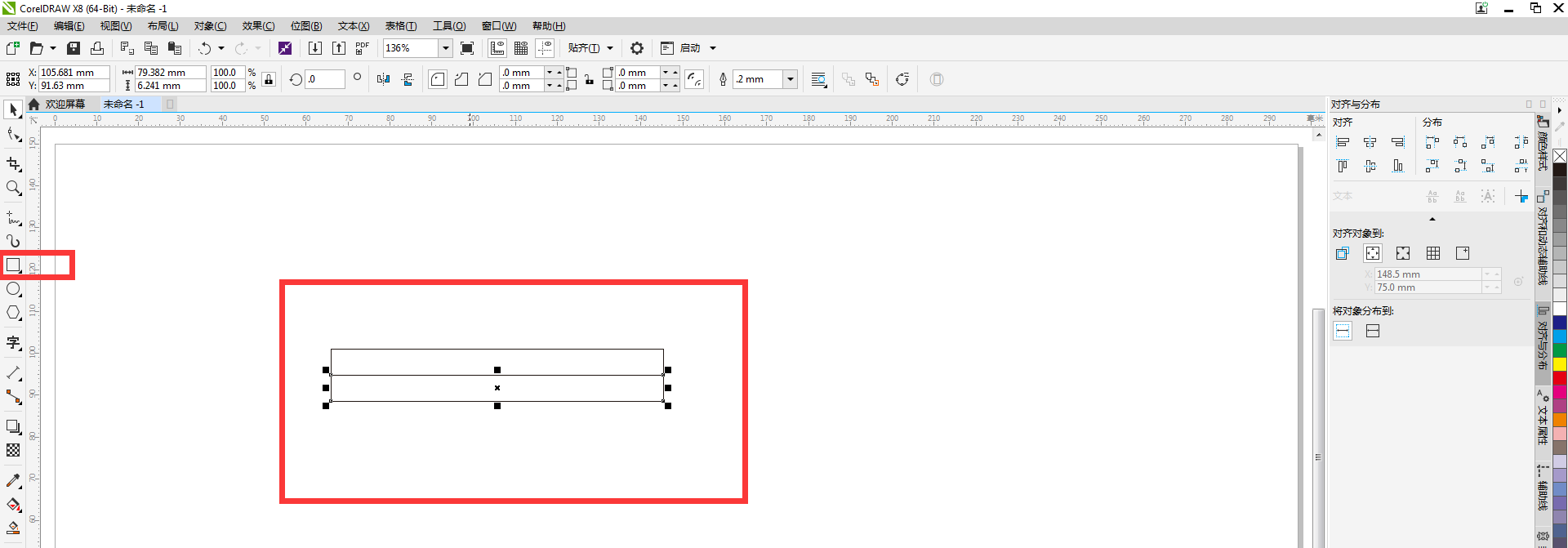This screenshot has height=548, width=1568.
Task: Select the Rectangle tool in toolbox
Action: pos(13,265)
